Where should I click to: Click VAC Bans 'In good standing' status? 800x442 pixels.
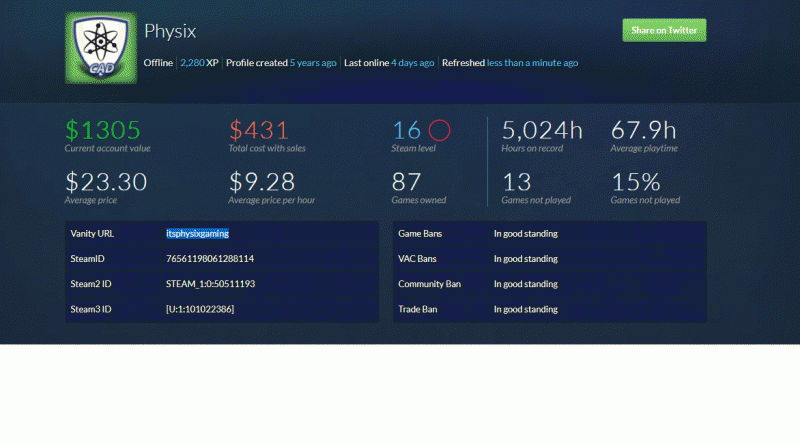tap(526, 259)
